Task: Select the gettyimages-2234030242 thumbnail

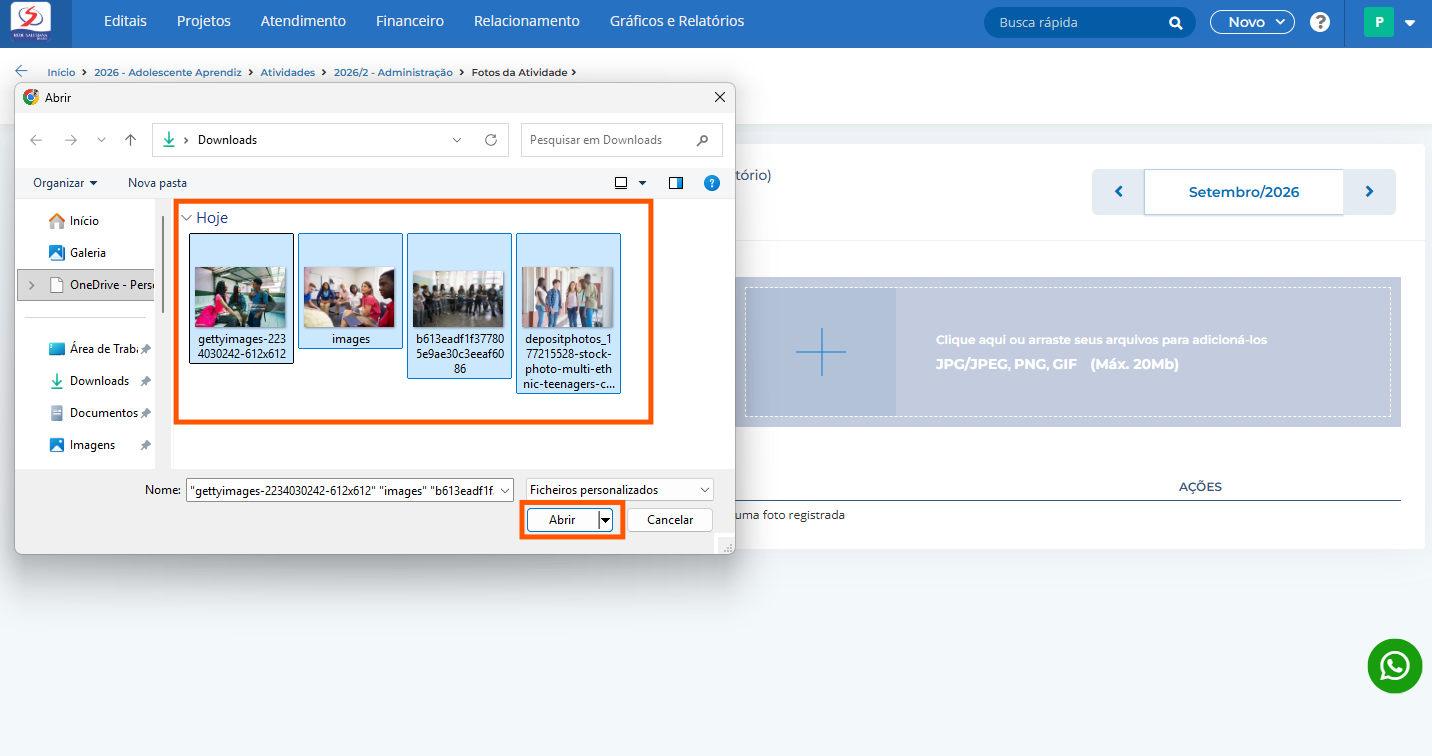Action: pos(241,298)
